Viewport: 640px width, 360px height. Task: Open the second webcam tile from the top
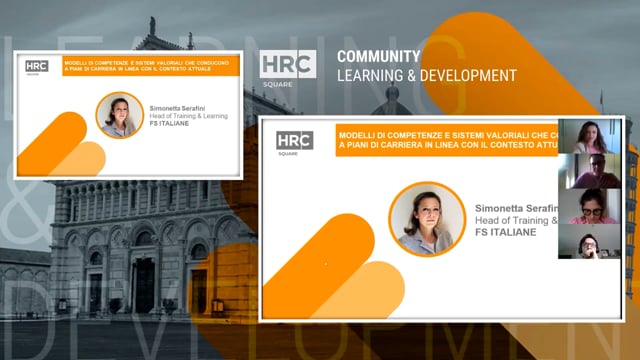coord(589,171)
